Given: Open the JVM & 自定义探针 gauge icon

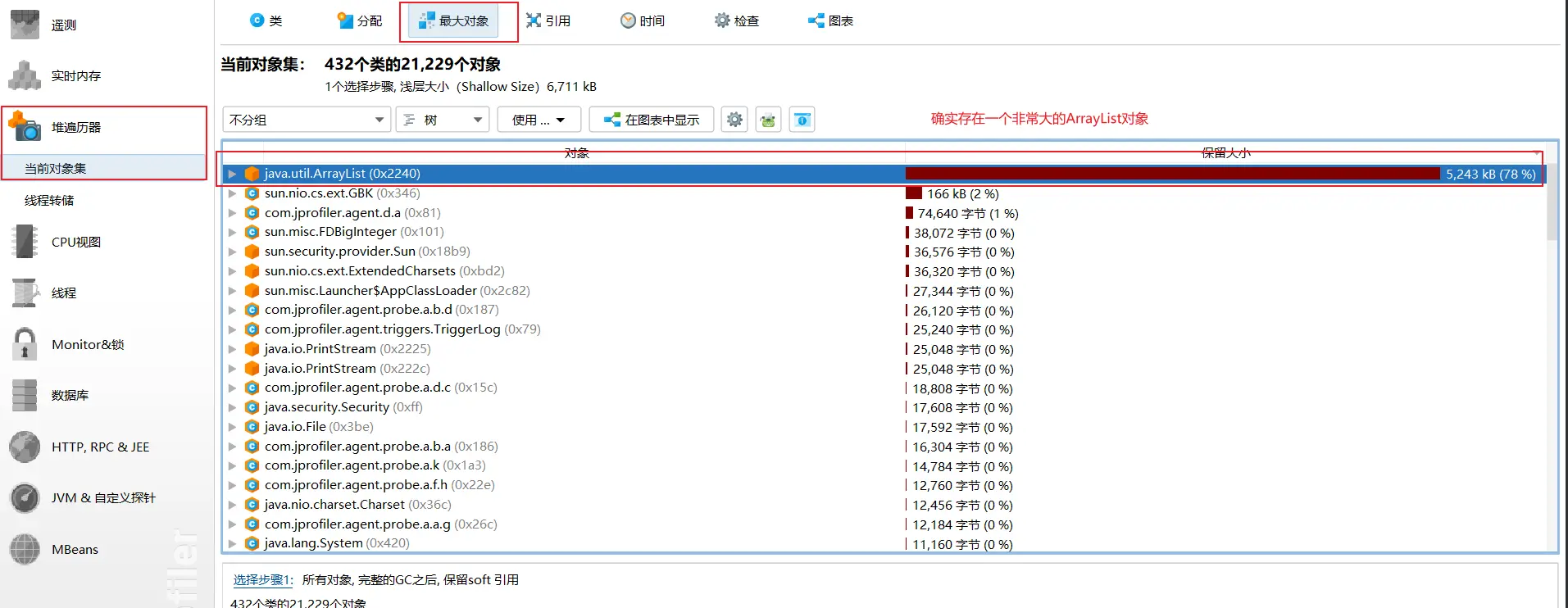Looking at the screenshot, I should 25,497.
